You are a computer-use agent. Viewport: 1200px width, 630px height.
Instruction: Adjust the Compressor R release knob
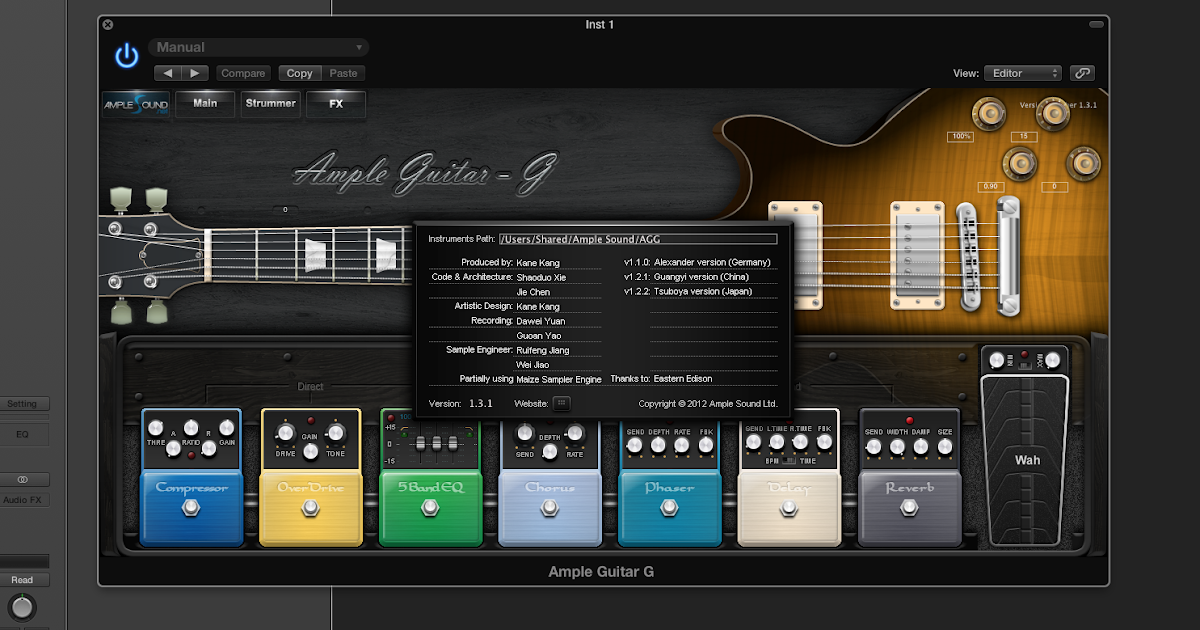(x=209, y=449)
